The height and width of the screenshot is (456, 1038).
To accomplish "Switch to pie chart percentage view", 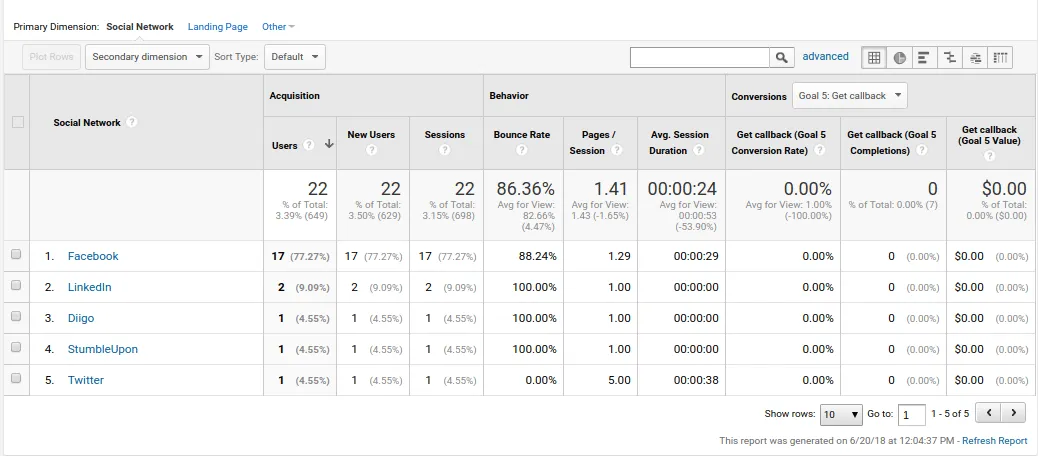I will coord(899,58).
